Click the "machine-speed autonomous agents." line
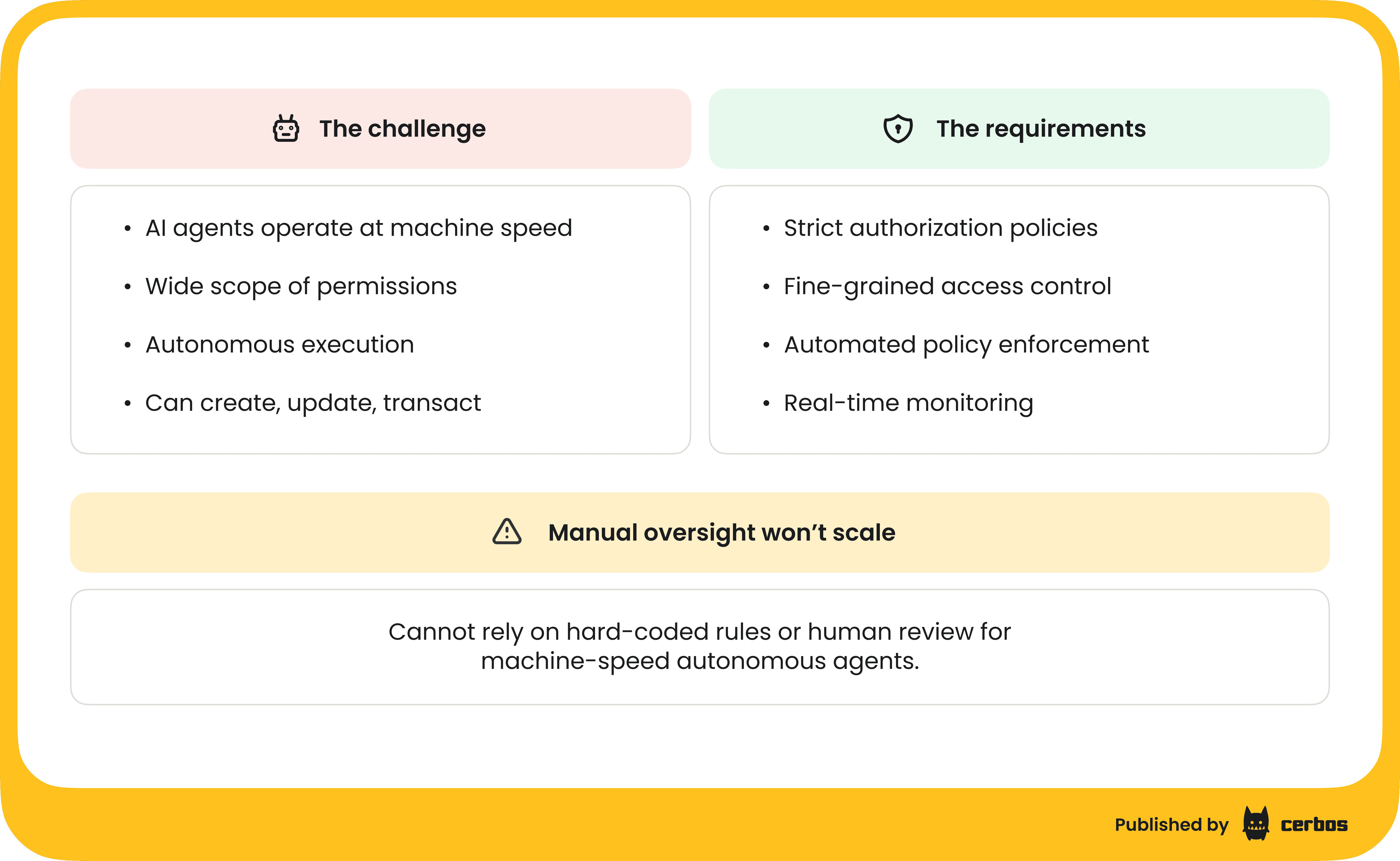 click(700, 661)
